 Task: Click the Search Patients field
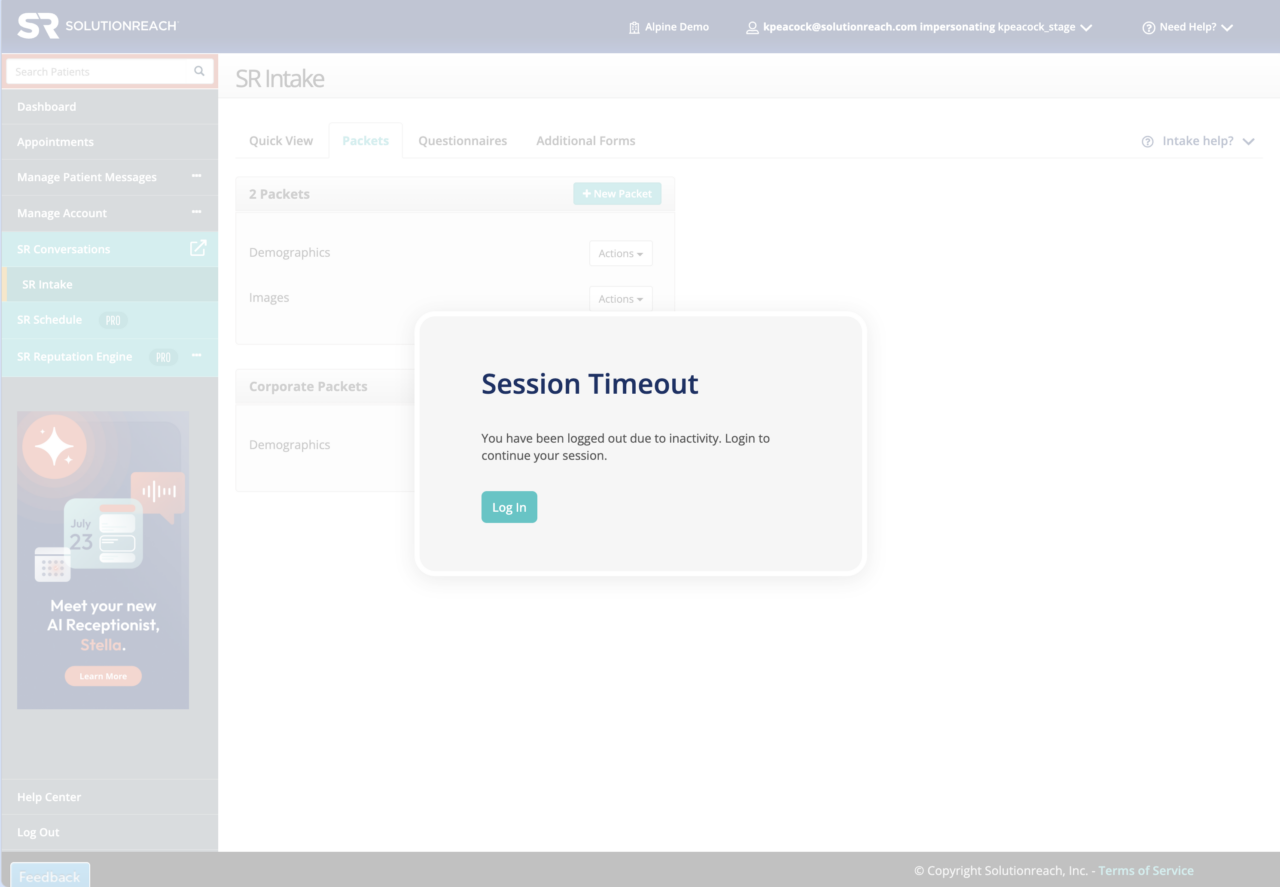tap(109, 71)
